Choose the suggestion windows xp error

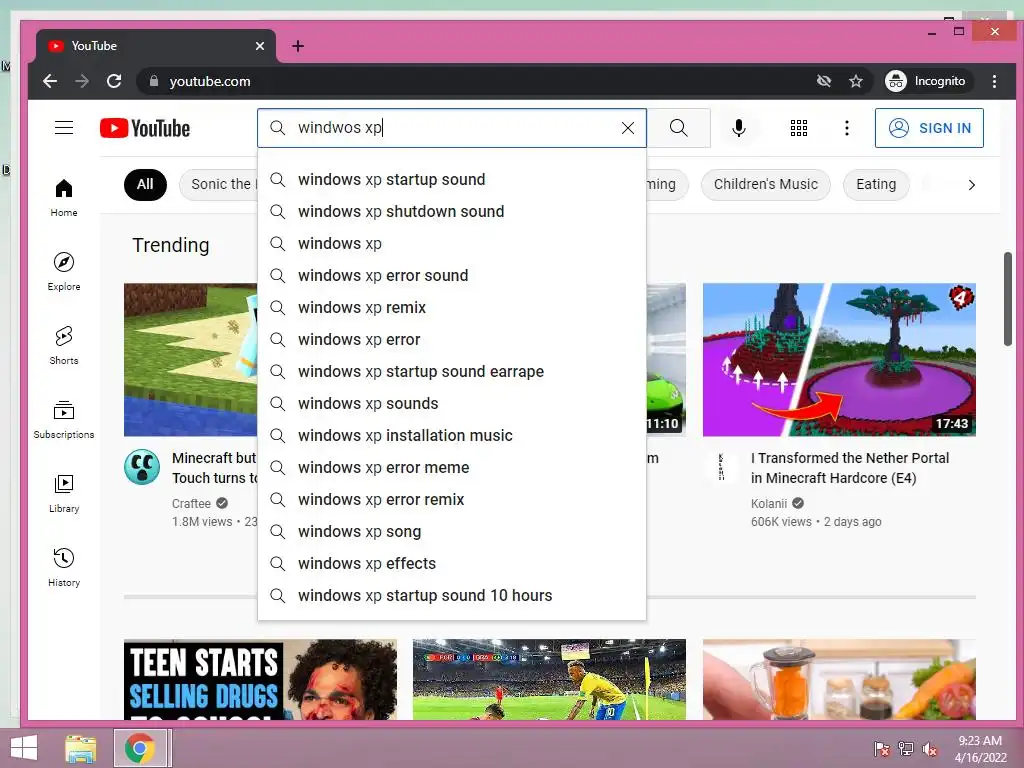tap(452, 340)
